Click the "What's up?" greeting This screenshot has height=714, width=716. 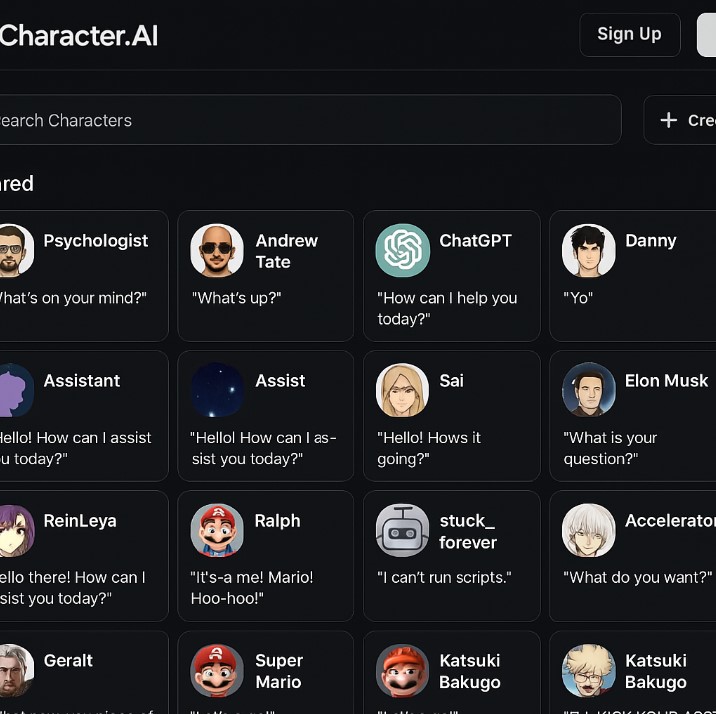(237, 298)
